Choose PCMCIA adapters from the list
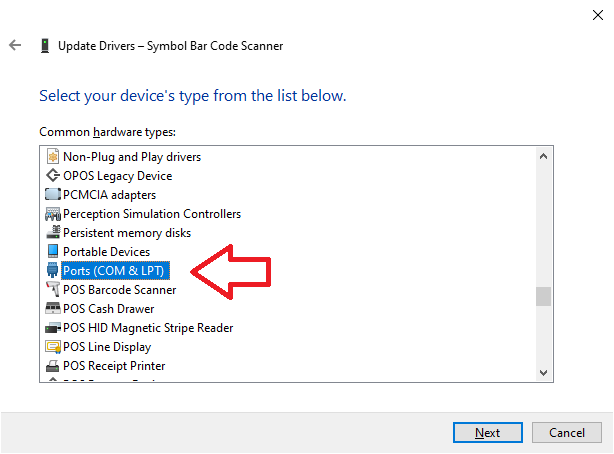Viewport: 614px width, 454px height. coord(109,195)
